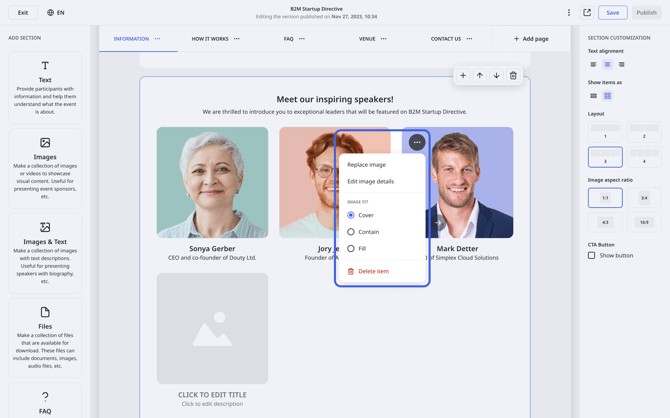This screenshot has height=418, width=670.
Task: Click the Publish button
Action: pos(646,12)
